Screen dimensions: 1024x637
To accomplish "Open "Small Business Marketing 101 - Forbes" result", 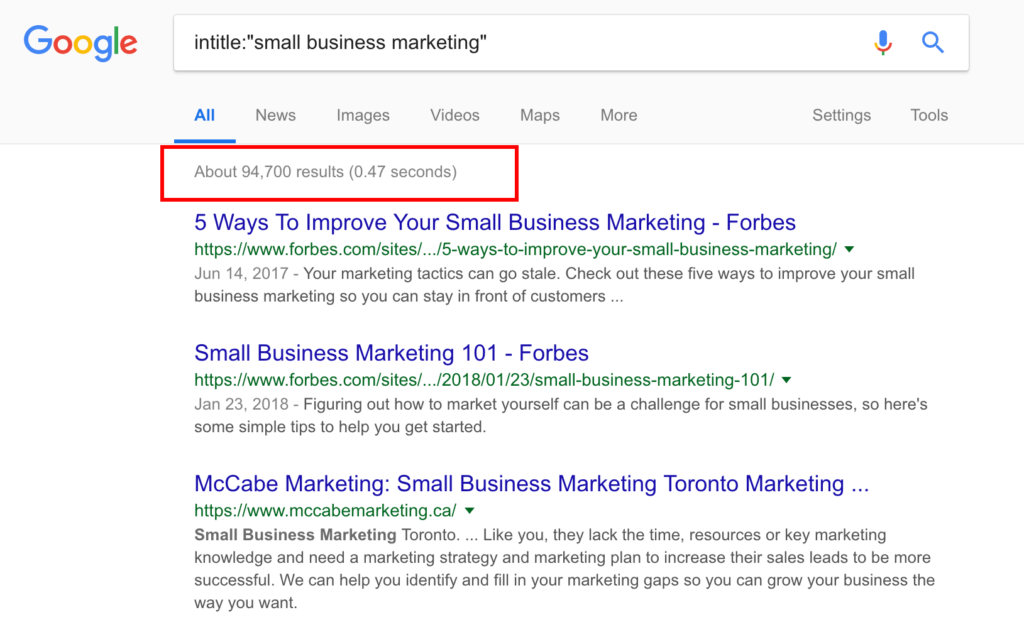I will [x=391, y=353].
